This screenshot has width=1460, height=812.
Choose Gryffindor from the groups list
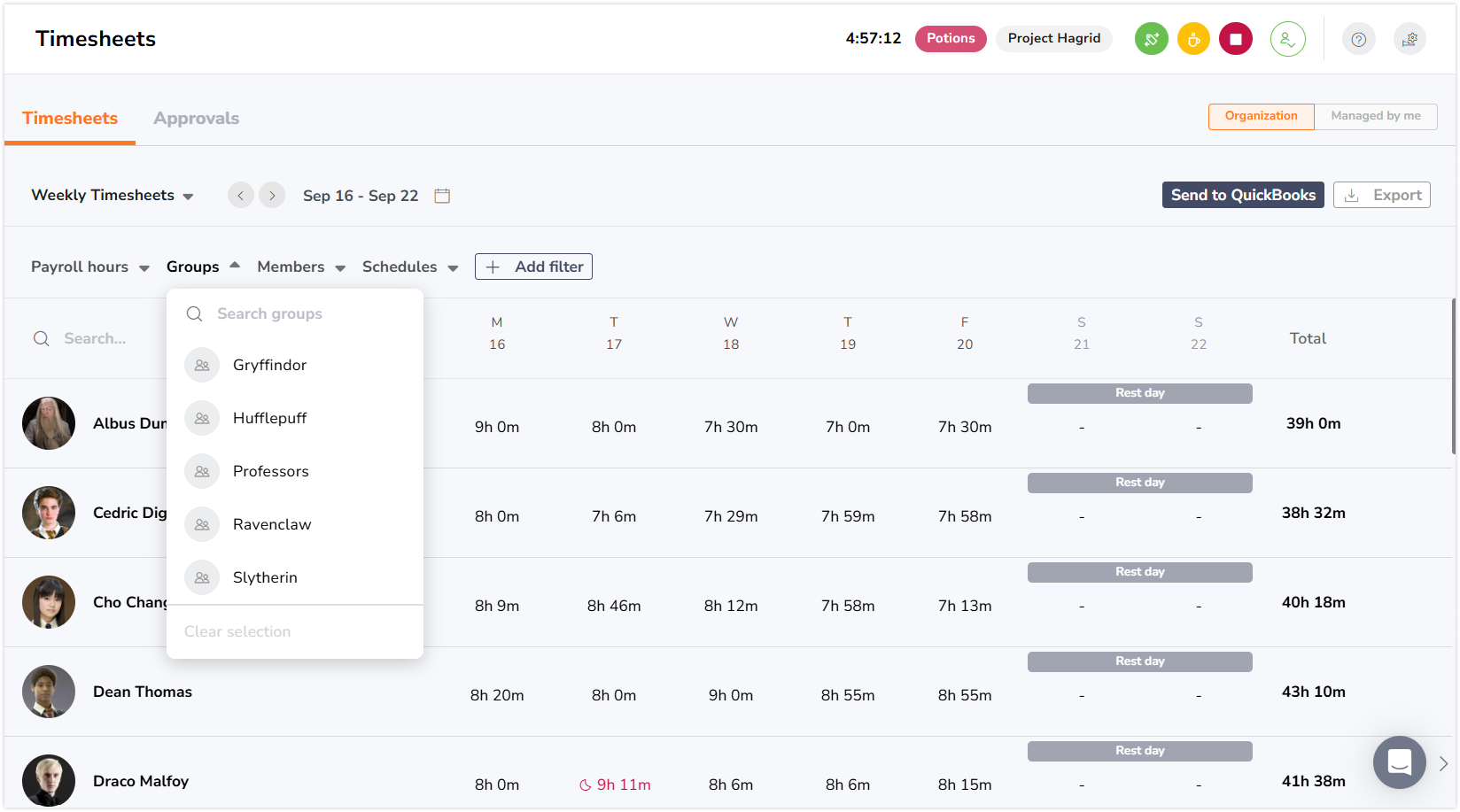tap(295, 365)
